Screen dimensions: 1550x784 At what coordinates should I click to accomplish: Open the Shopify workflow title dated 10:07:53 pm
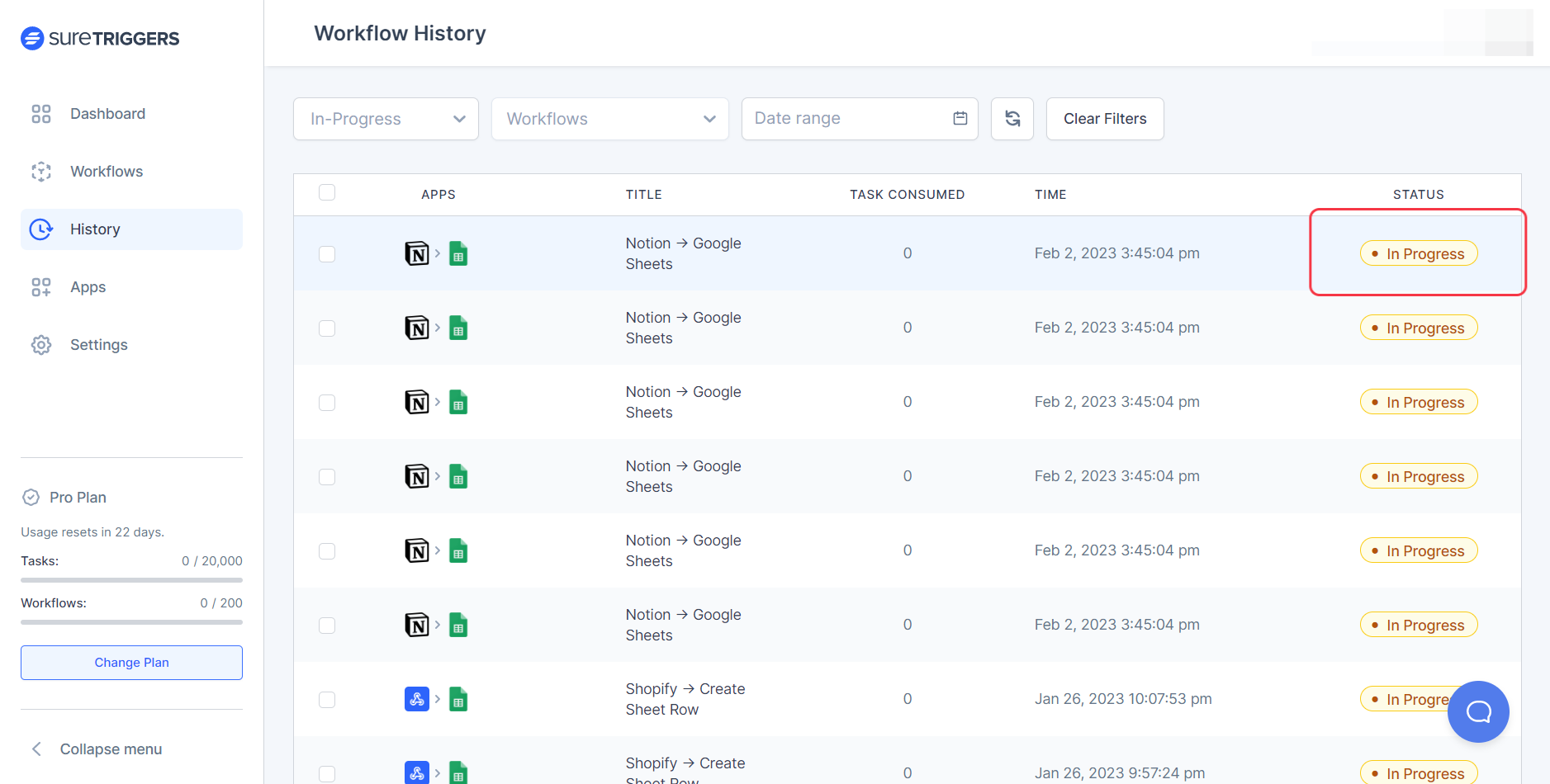(x=685, y=699)
